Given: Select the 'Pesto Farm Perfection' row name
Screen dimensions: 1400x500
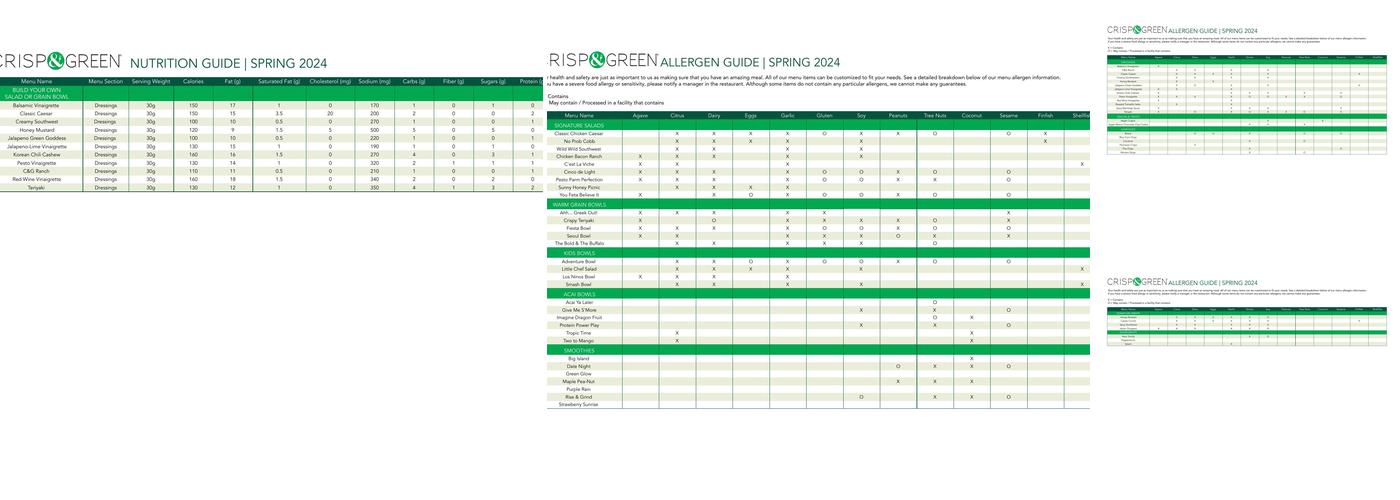Looking at the screenshot, I should pos(579,179).
